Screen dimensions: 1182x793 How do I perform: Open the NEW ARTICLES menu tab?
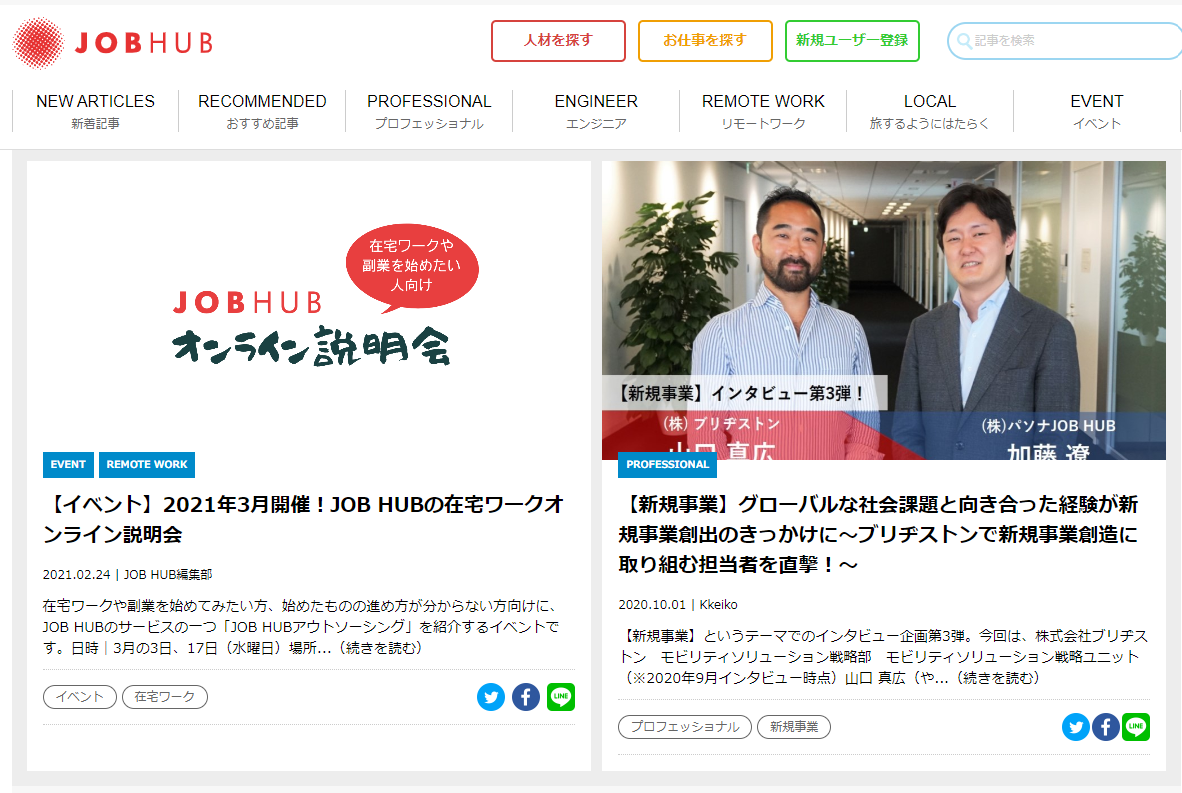click(x=96, y=111)
